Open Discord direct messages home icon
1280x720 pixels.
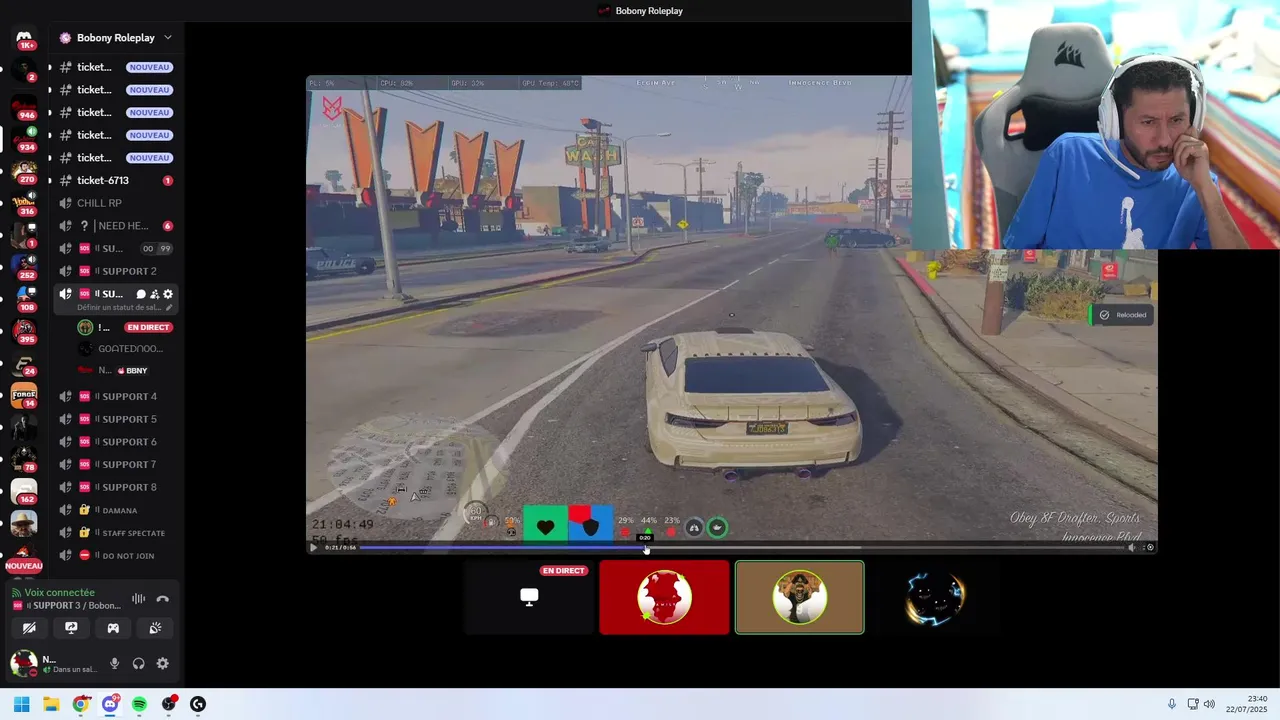click(24, 38)
